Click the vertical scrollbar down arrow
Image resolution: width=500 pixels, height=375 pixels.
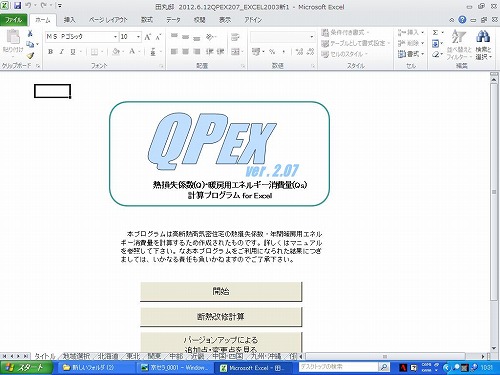click(494, 348)
